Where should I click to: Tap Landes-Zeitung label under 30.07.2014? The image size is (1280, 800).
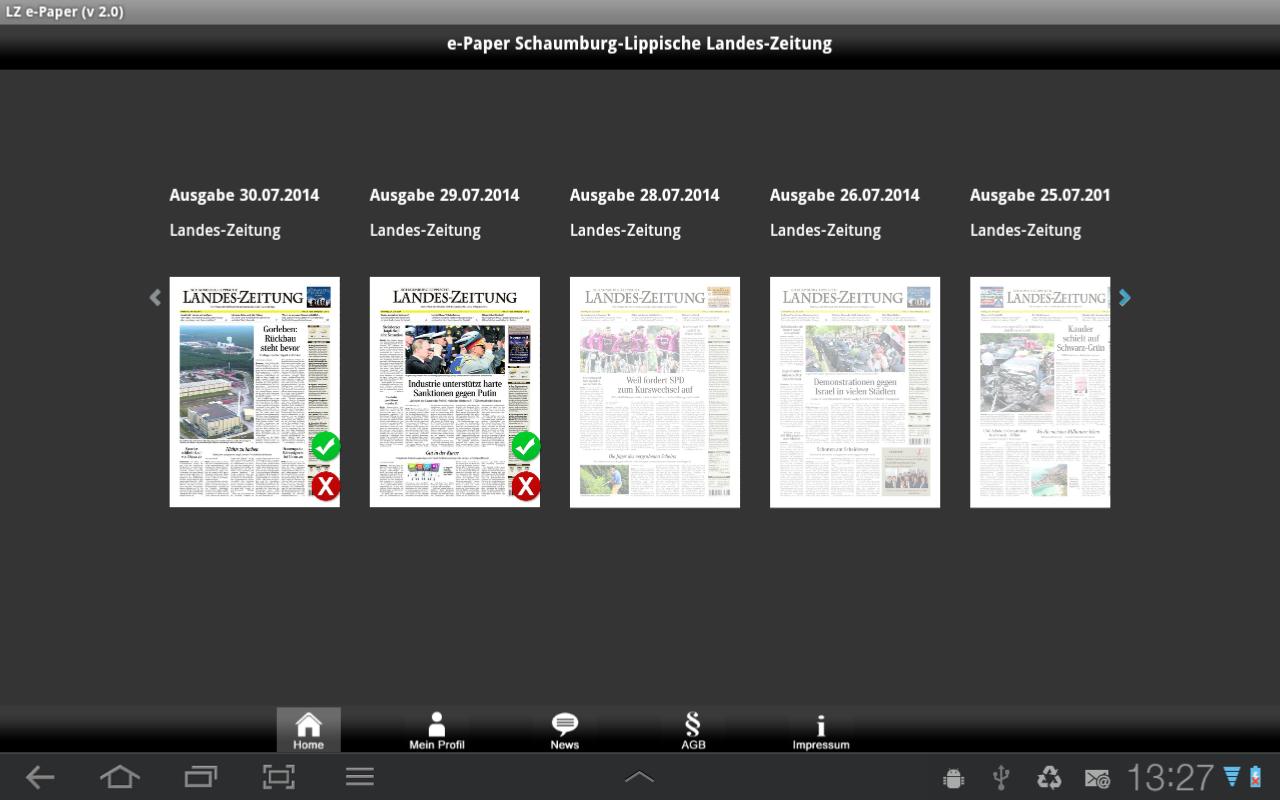pyautogui.click(x=225, y=230)
